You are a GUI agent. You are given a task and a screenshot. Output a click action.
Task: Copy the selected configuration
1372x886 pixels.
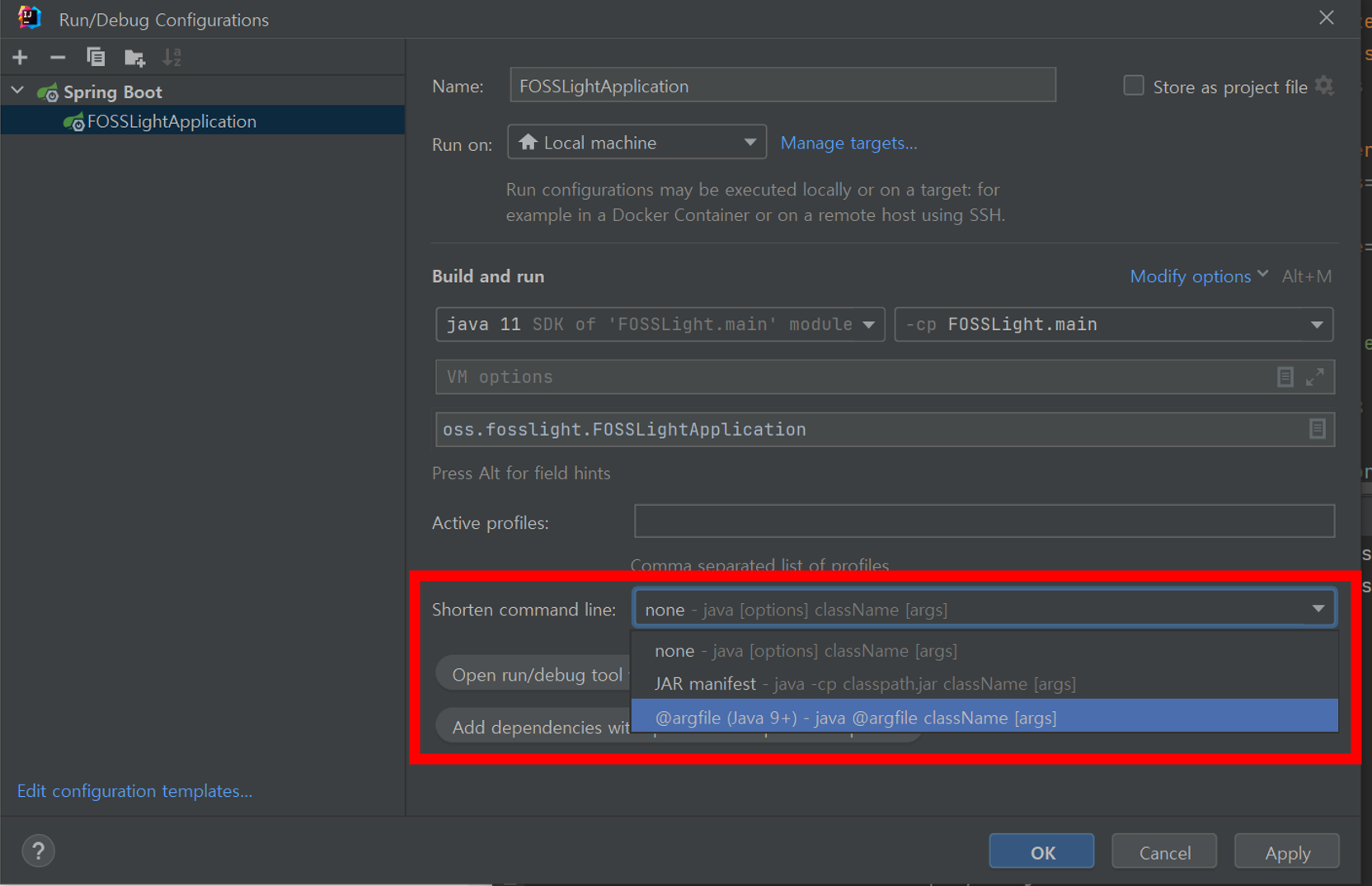[x=96, y=57]
